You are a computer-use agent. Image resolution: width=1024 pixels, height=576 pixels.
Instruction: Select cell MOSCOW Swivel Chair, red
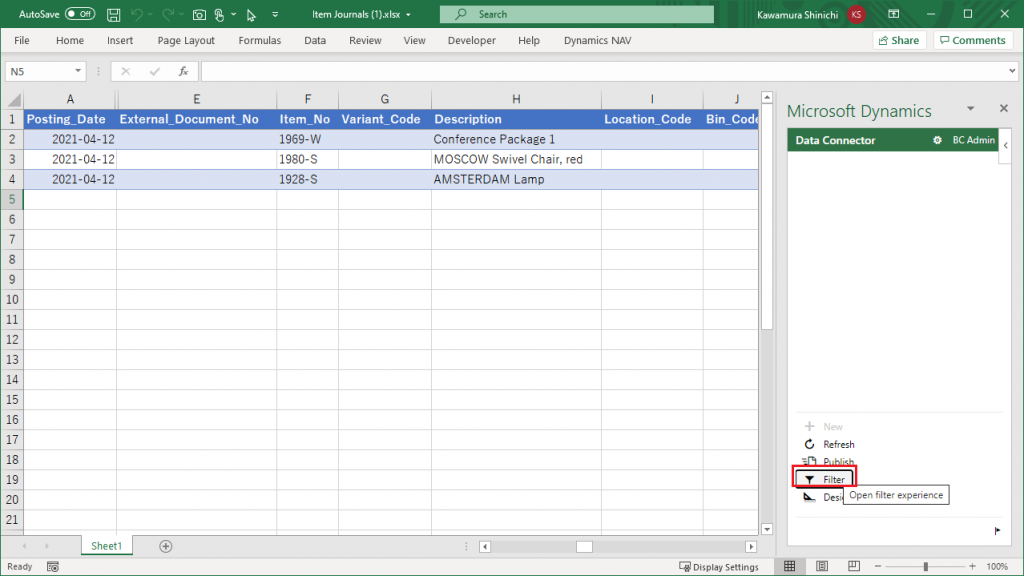pyautogui.click(x=516, y=159)
